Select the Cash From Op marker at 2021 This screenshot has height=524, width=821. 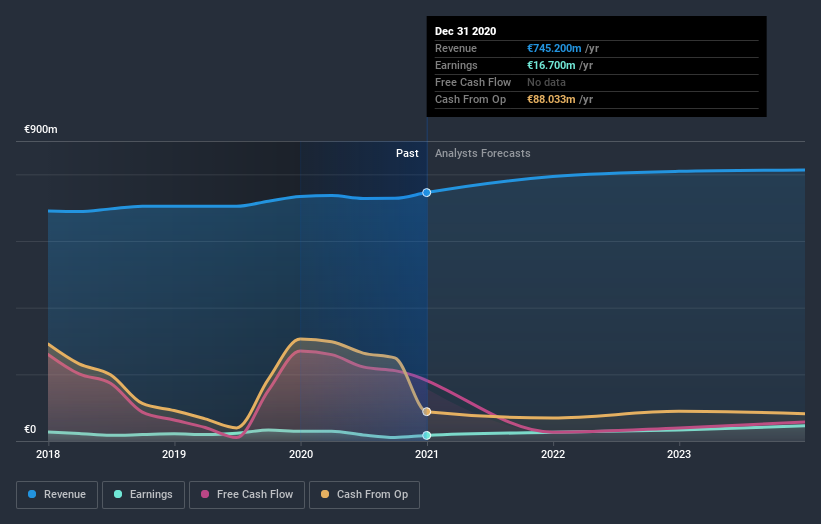coord(427,411)
